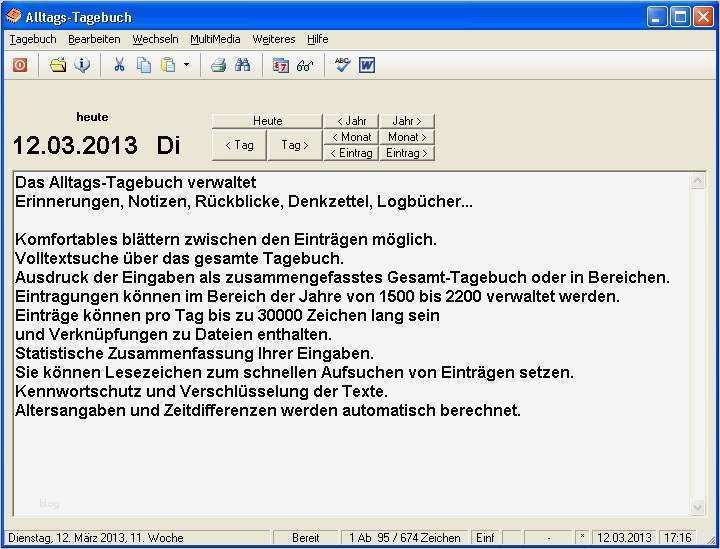This screenshot has height=549, width=720.
Task: Click the Alltags-Tagebuch title bar app icon
Action: coord(14,17)
